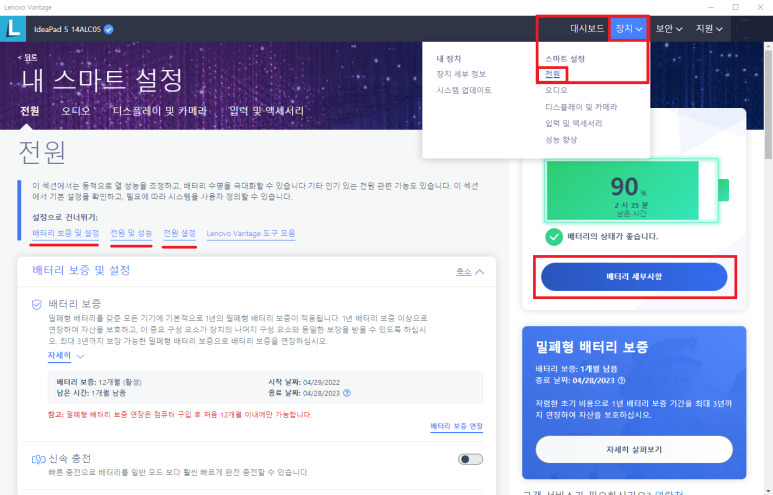Click the Lenovo L logo icon
The height and width of the screenshot is (495, 773).
click(13, 29)
